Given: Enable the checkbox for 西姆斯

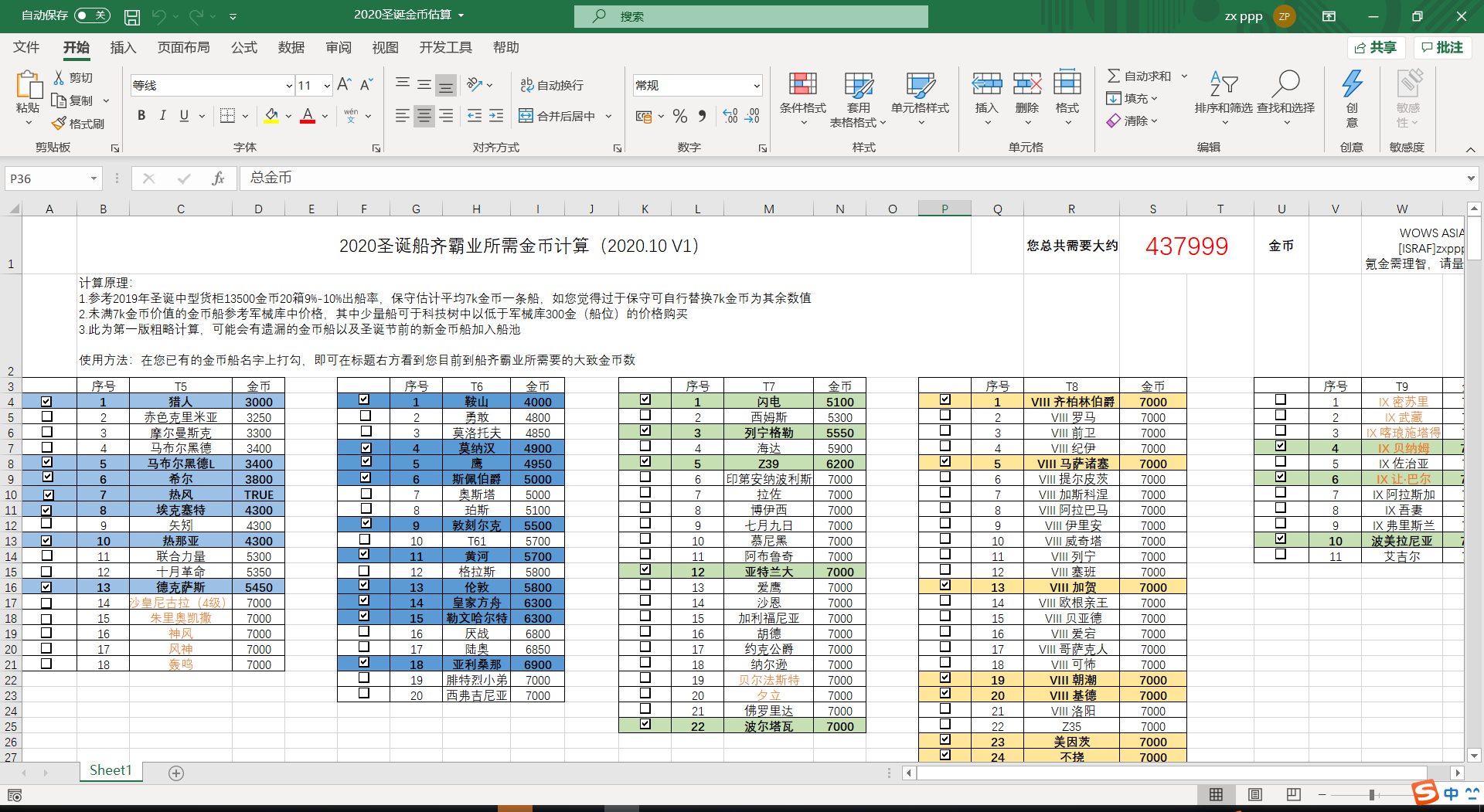Looking at the screenshot, I should tap(645, 415).
